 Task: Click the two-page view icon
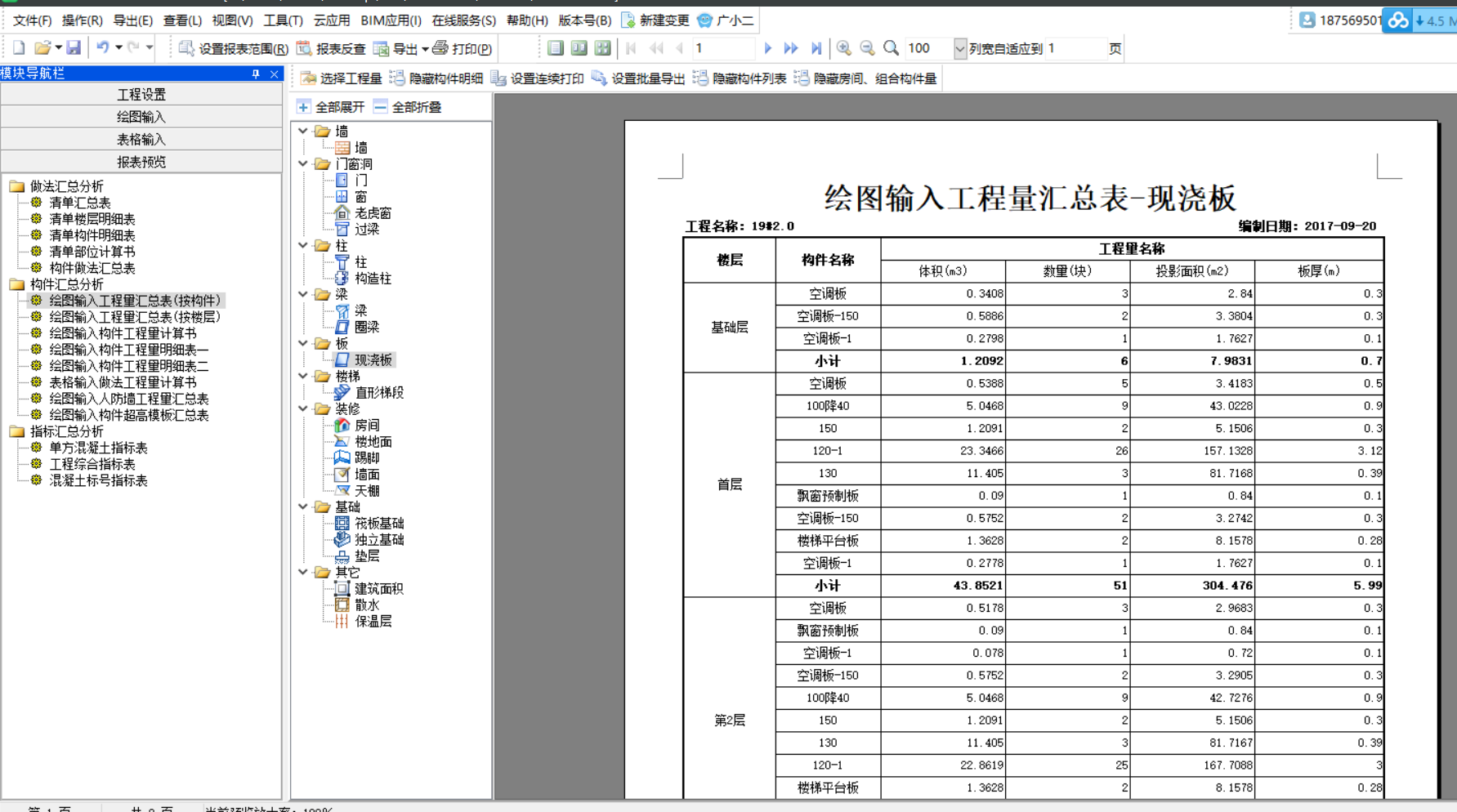(x=579, y=48)
